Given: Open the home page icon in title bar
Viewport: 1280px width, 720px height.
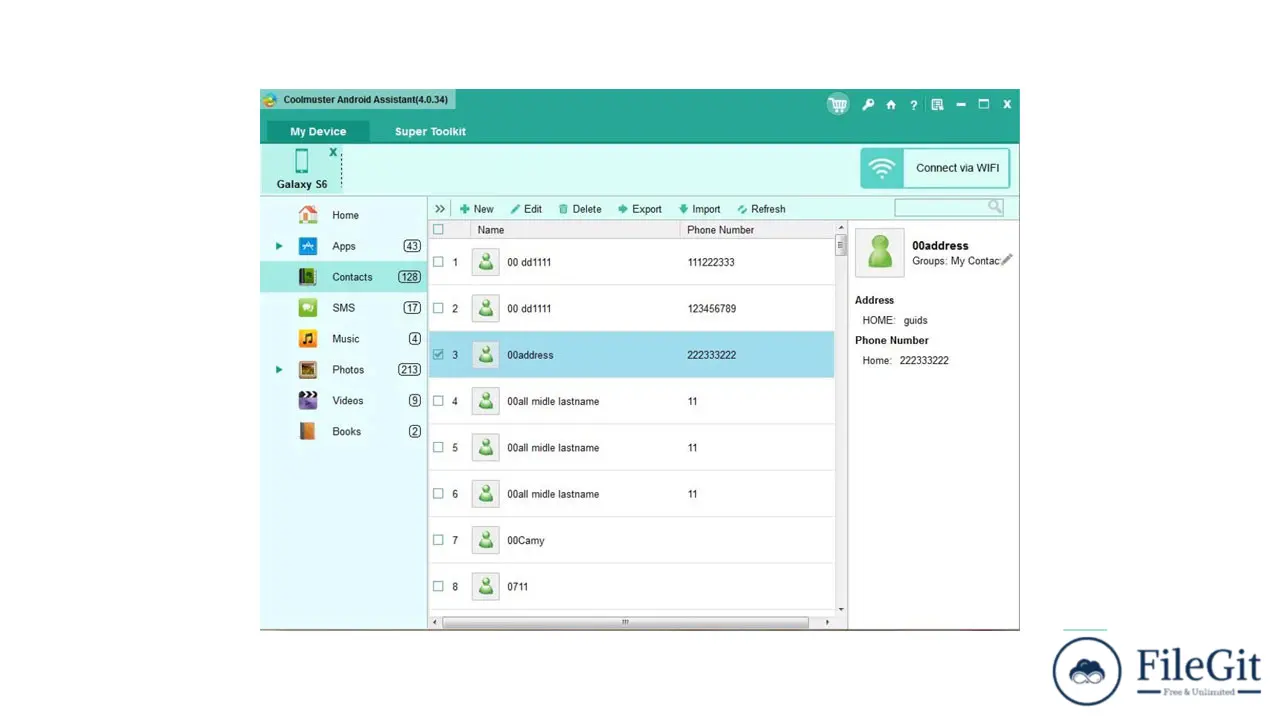Looking at the screenshot, I should [891, 104].
